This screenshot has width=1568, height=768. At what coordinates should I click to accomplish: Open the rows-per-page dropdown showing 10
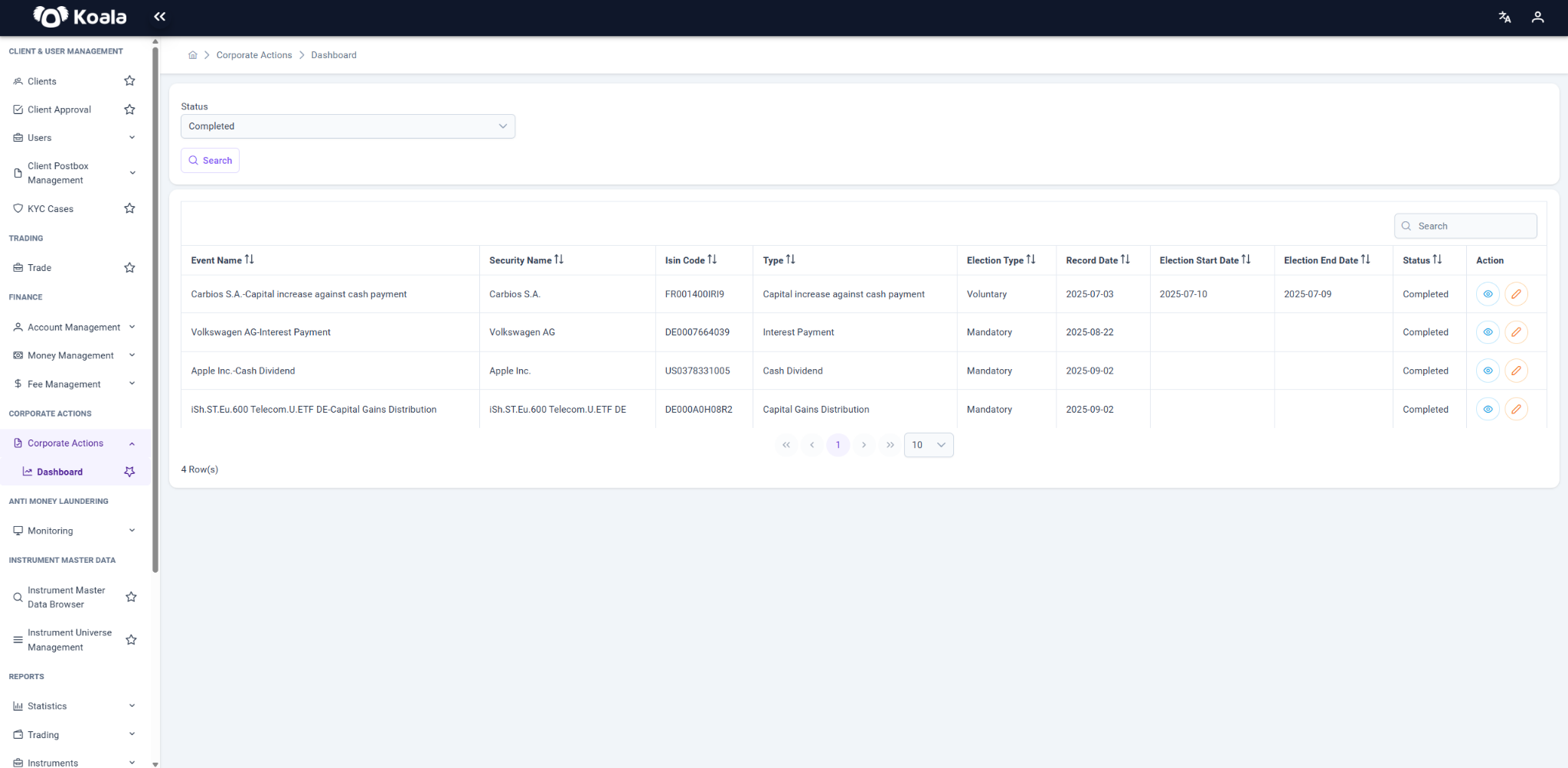[929, 445]
